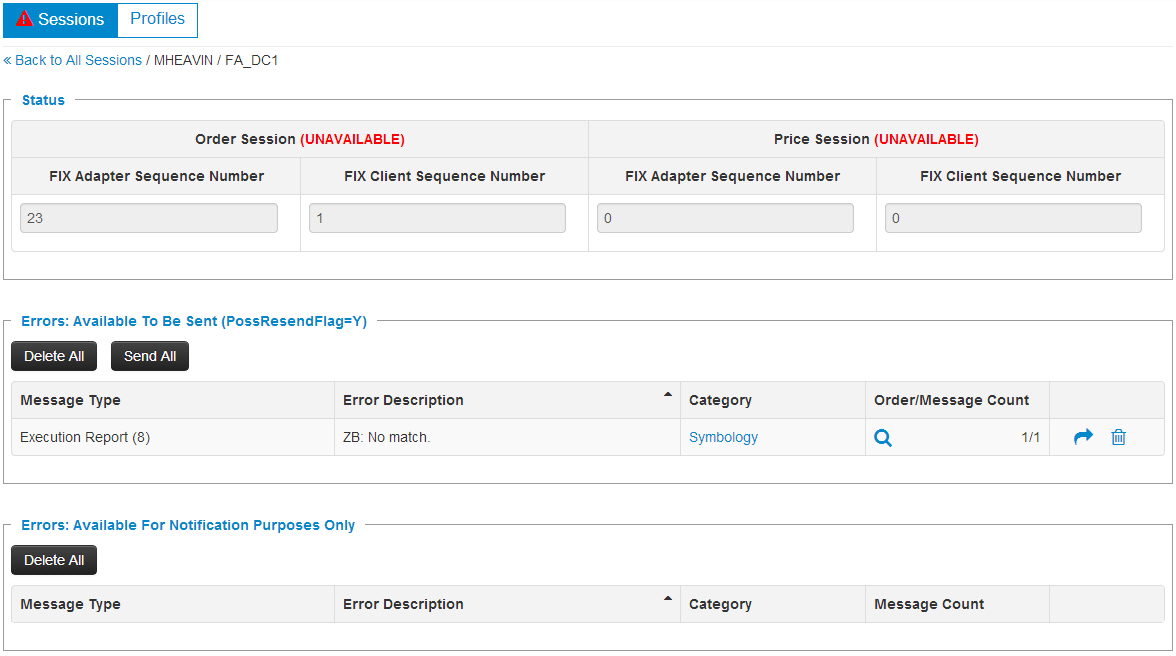Open the Symbology category link
The width and height of the screenshot is (1176, 656).
point(723,437)
